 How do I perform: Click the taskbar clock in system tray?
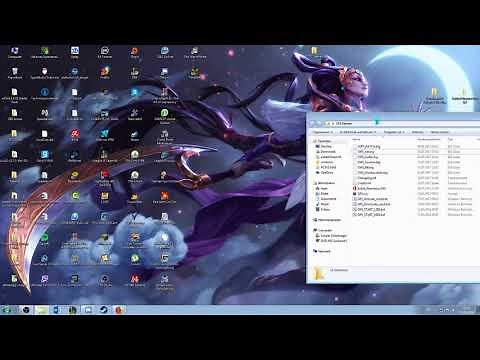468,310
